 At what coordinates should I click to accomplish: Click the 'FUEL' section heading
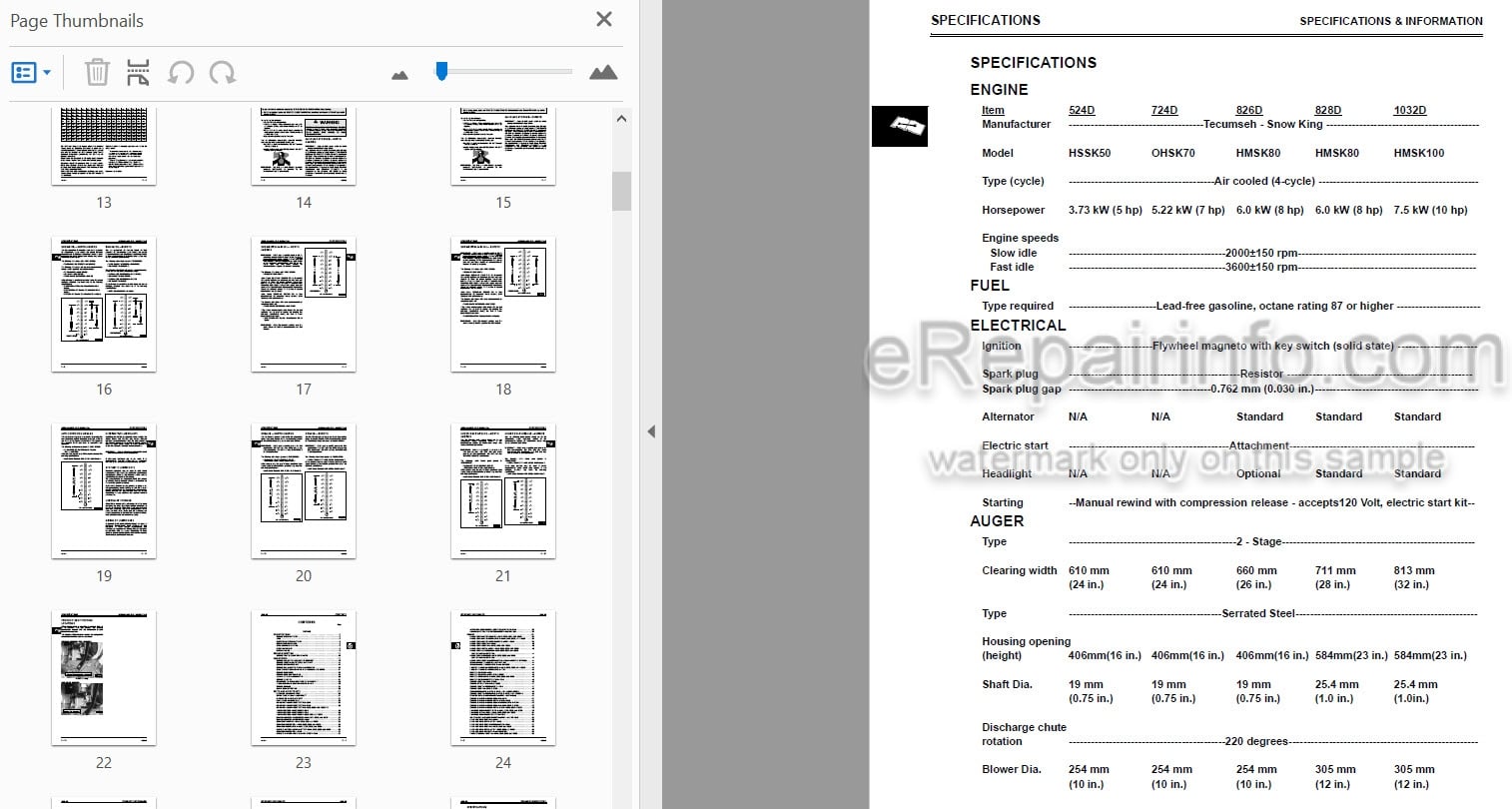(x=990, y=285)
